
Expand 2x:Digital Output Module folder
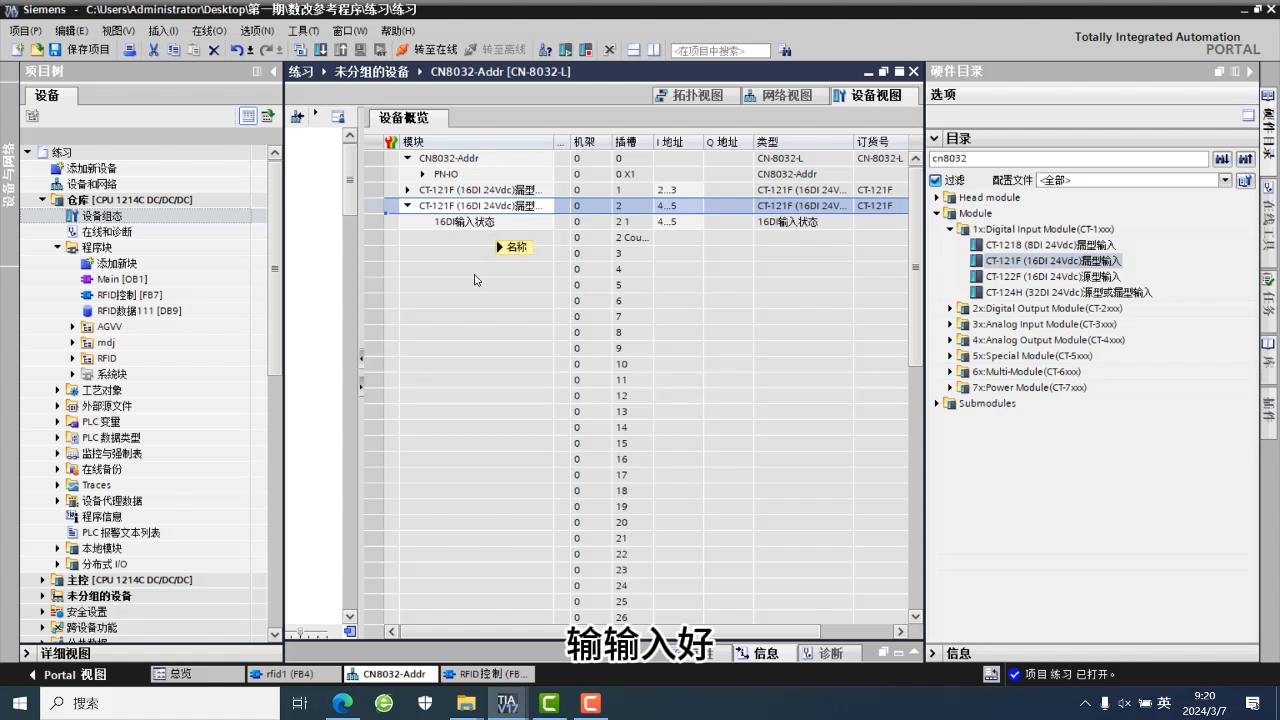pos(951,309)
